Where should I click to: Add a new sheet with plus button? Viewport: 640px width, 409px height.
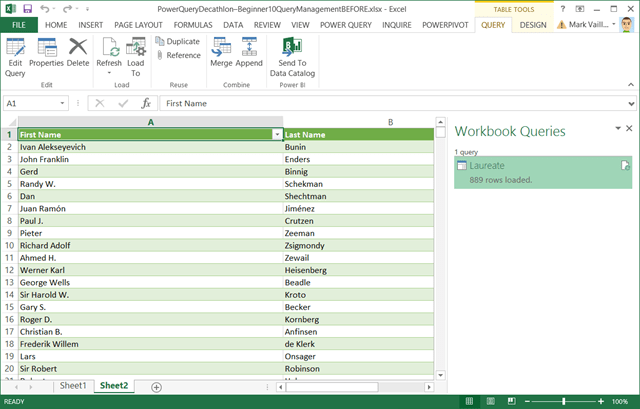tap(156, 386)
